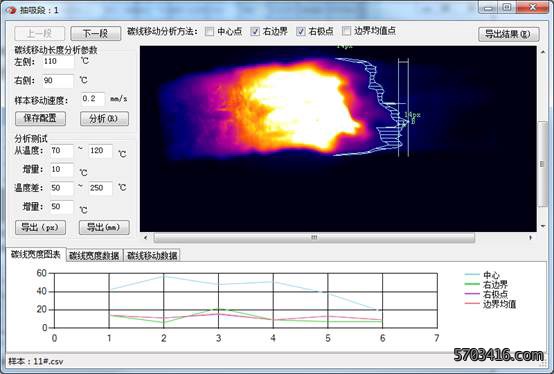Click the 温度差 start field showing 50
Viewport: 554px width, 374px height.
pos(61,188)
